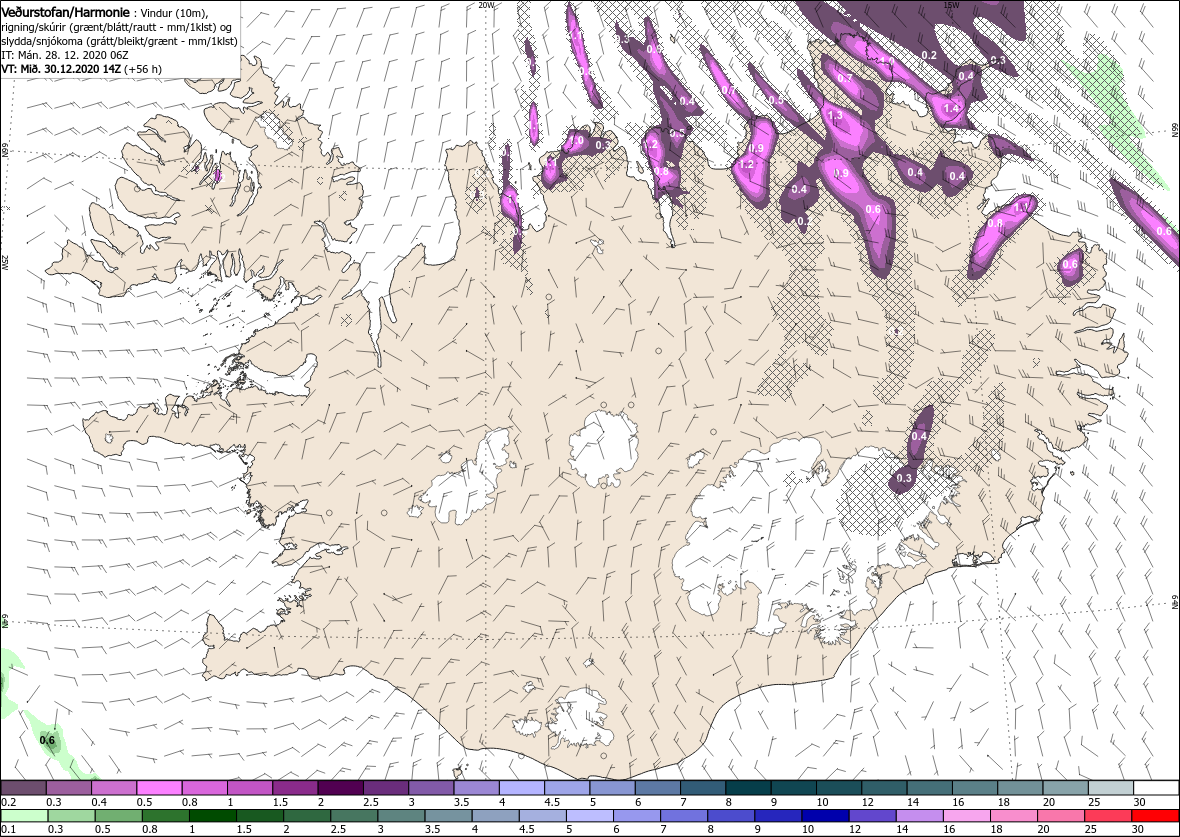Image resolution: width=1180 pixels, height=837 pixels.
Task: Click the 20W longitude label
Action: pos(487,5)
